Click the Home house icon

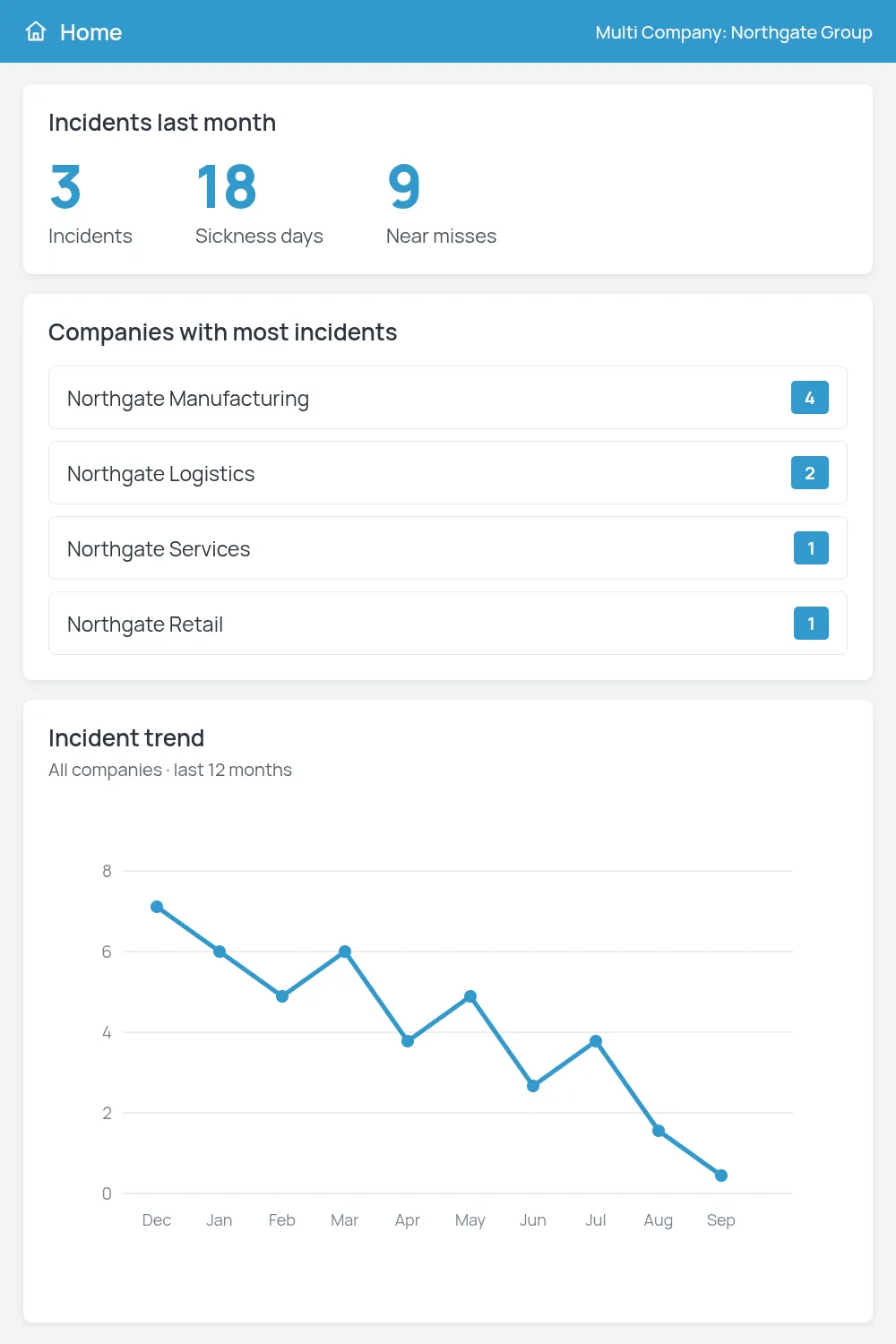point(36,31)
